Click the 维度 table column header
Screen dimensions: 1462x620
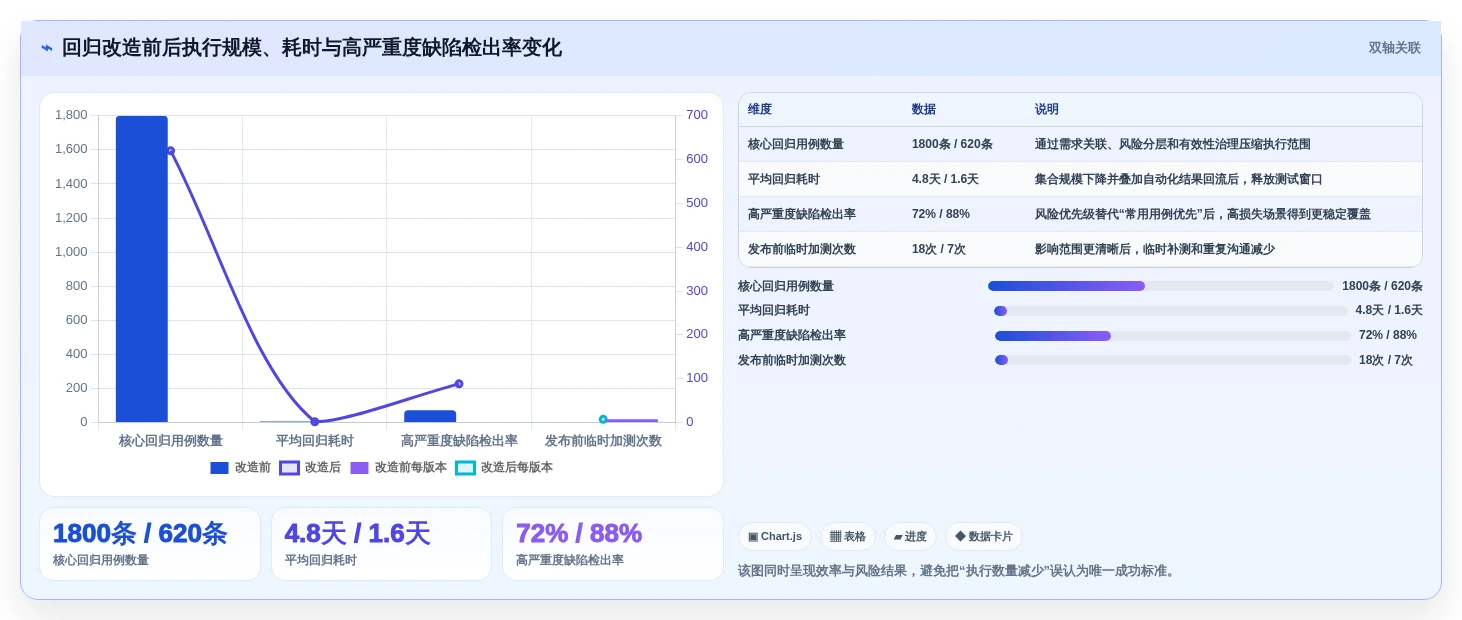[x=760, y=110]
